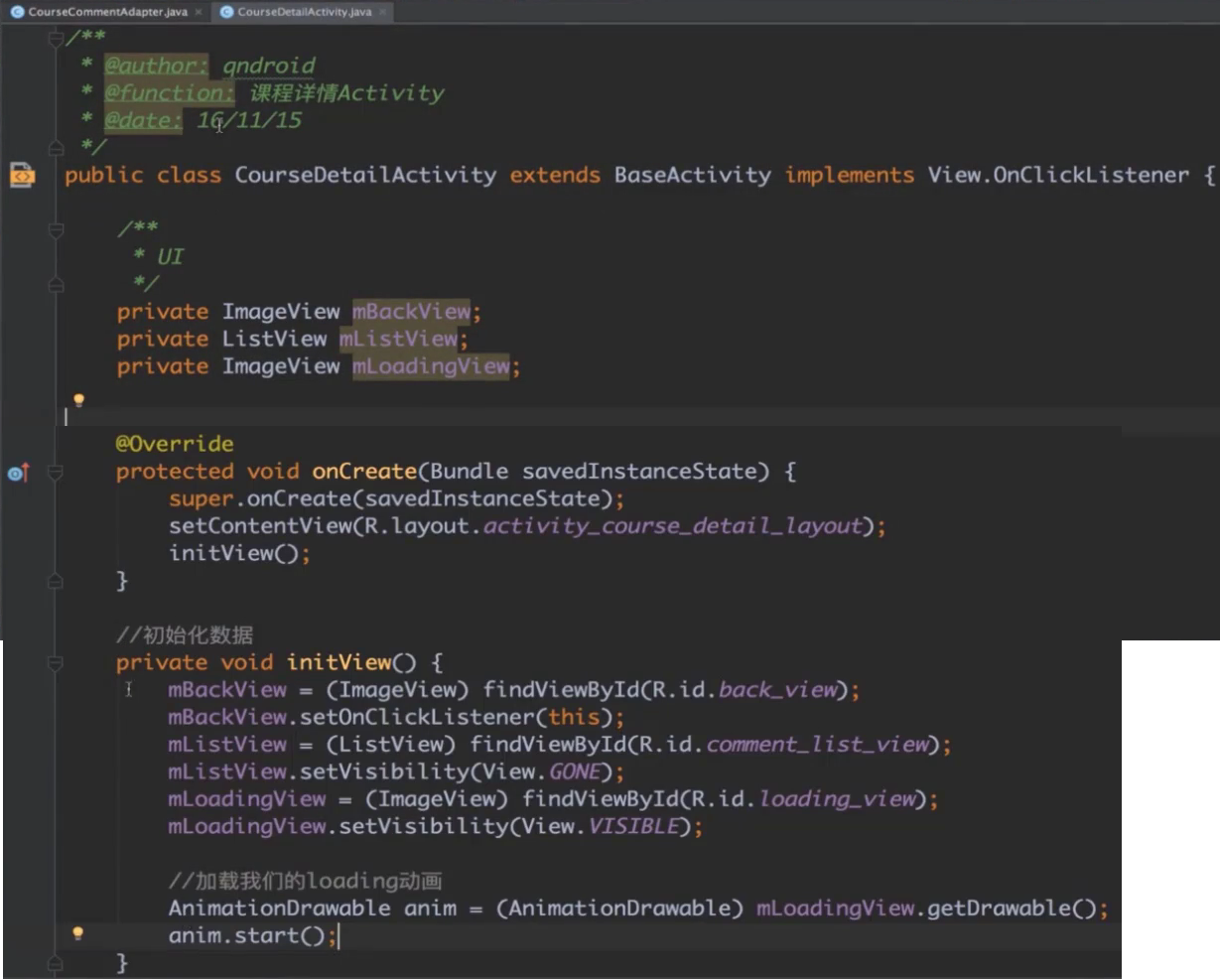Viewport: 1220px width, 980px height.
Task: Switch to the CourseCommentAdapter.java tab
Action: point(106,12)
